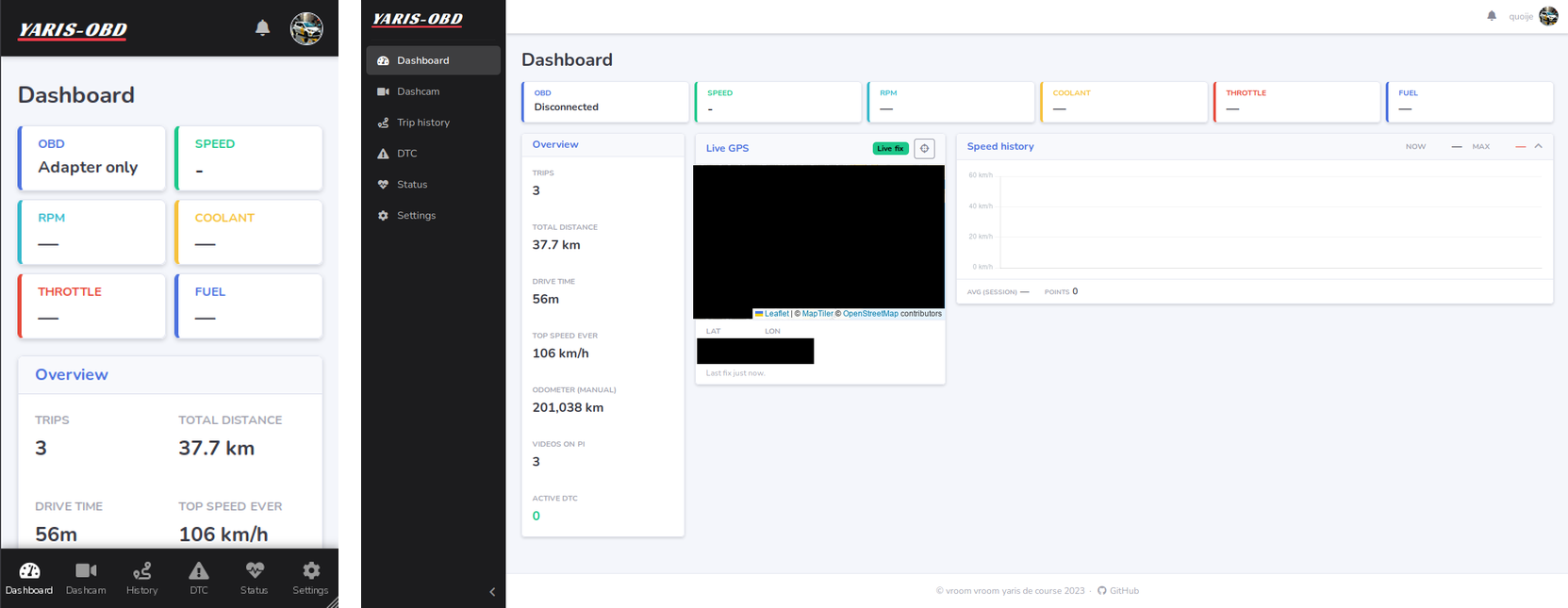Select the desktop RPM card
Screen dimensions: 1568x608
point(951,102)
